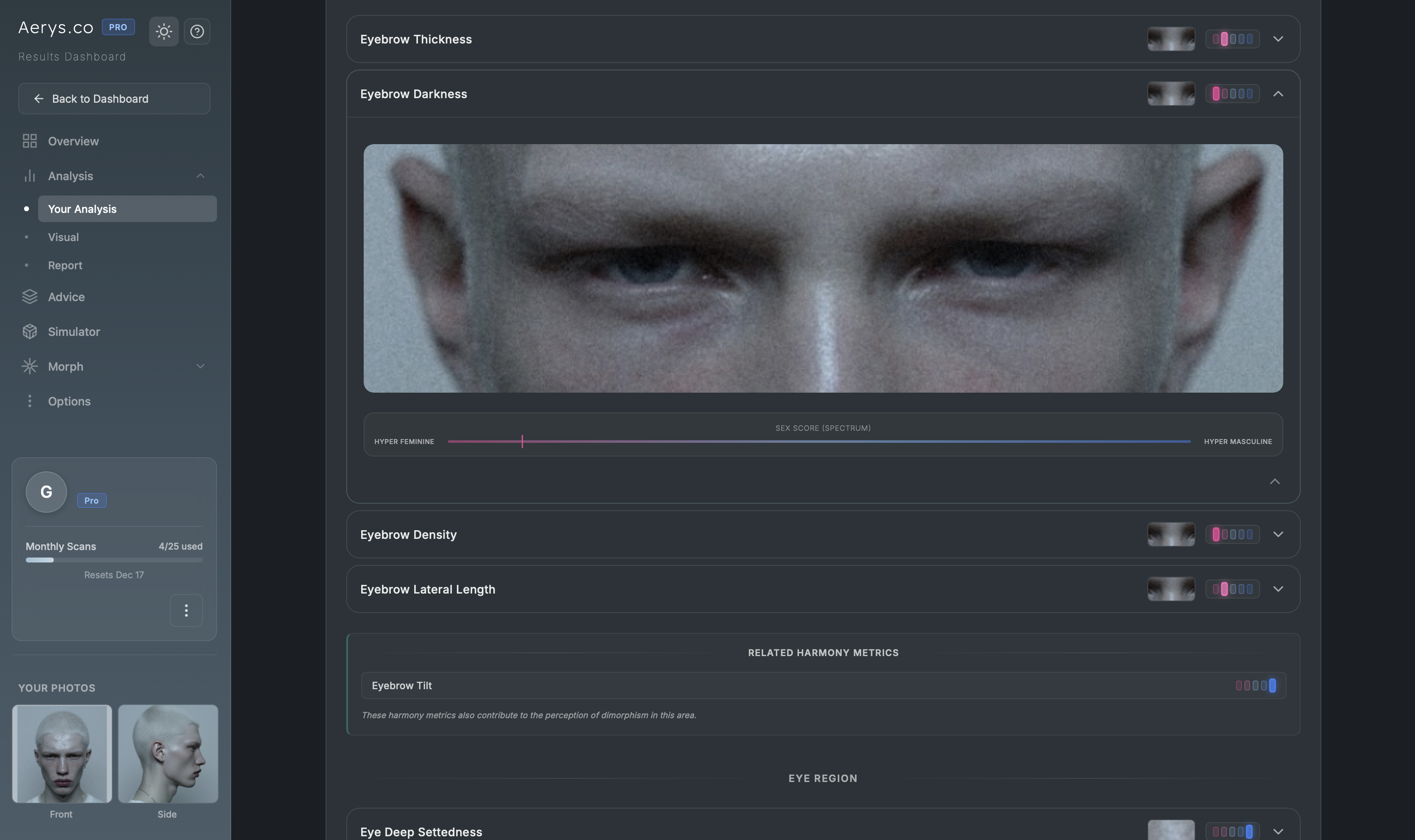Open Simulator via its cube icon

[29, 332]
